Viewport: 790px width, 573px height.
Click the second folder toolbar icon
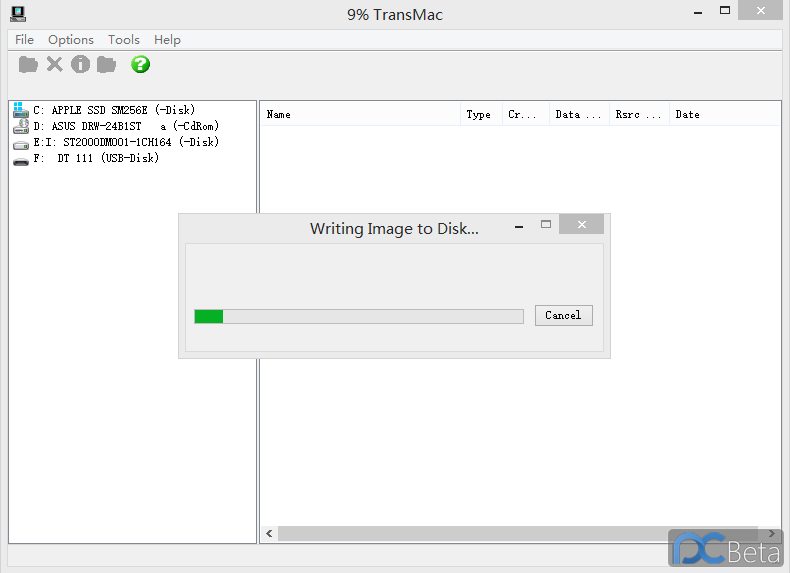tap(106, 65)
